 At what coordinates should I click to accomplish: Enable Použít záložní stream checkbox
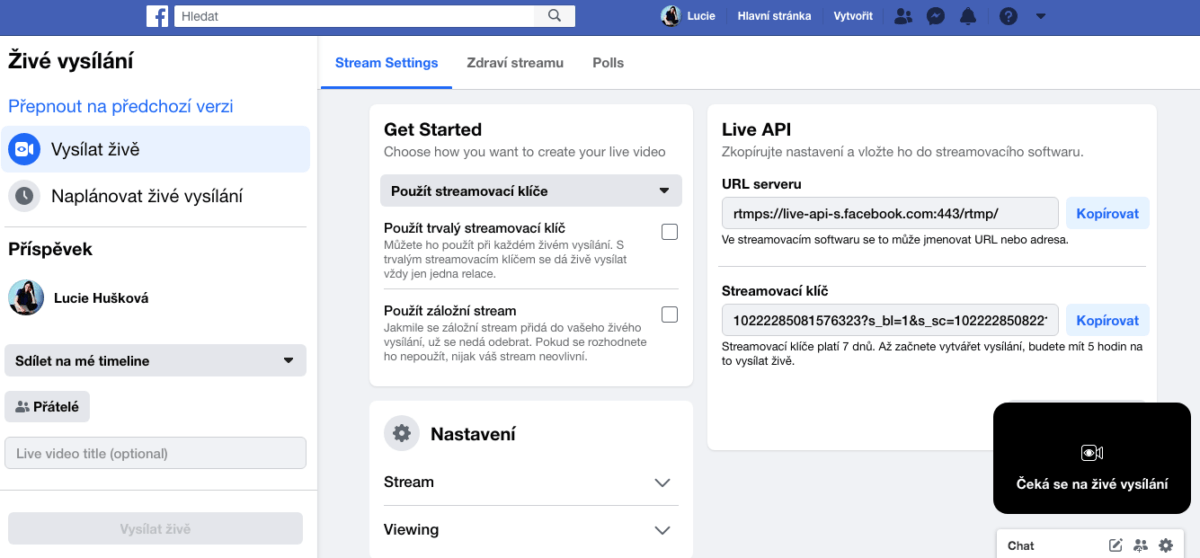pyautogui.click(x=670, y=315)
